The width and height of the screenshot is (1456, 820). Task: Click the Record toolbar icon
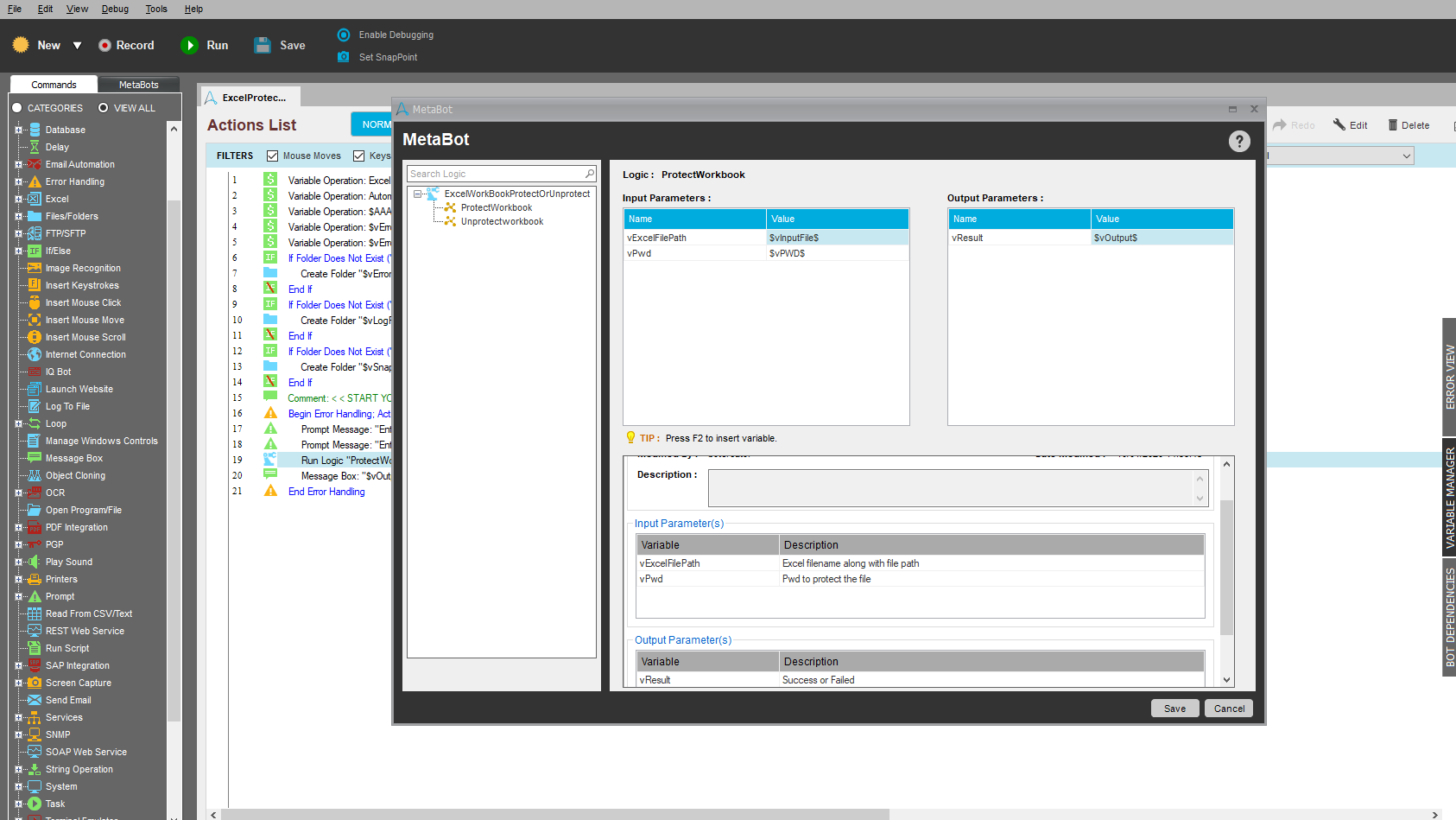pyautogui.click(x=104, y=46)
